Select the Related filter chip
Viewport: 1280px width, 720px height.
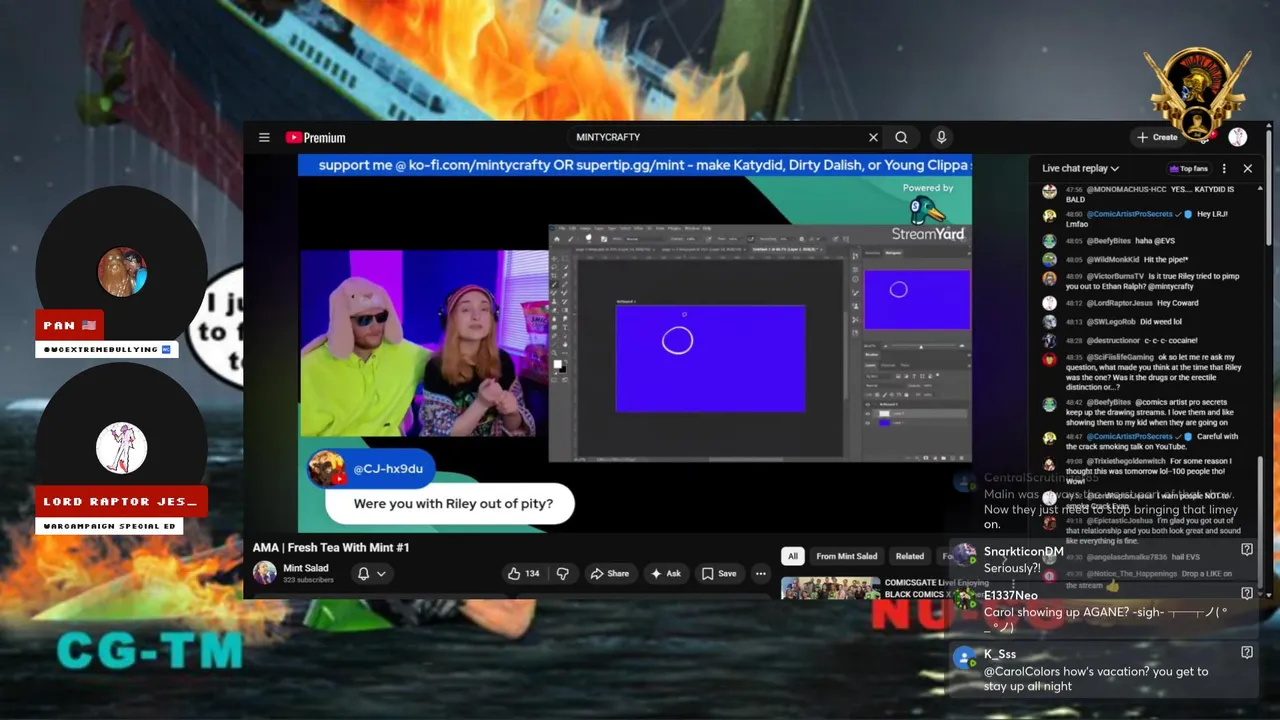(x=910, y=556)
